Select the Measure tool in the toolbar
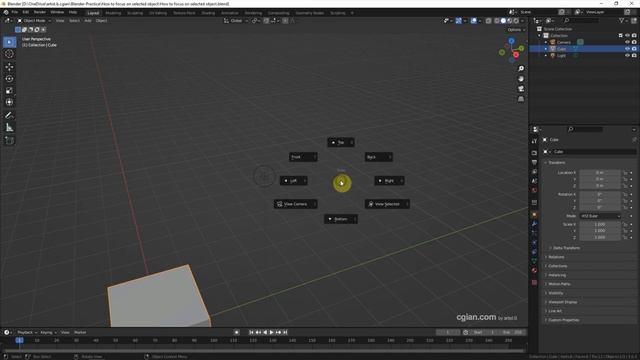The width and height of the screenshot is (640, 360). pos(9,128)
